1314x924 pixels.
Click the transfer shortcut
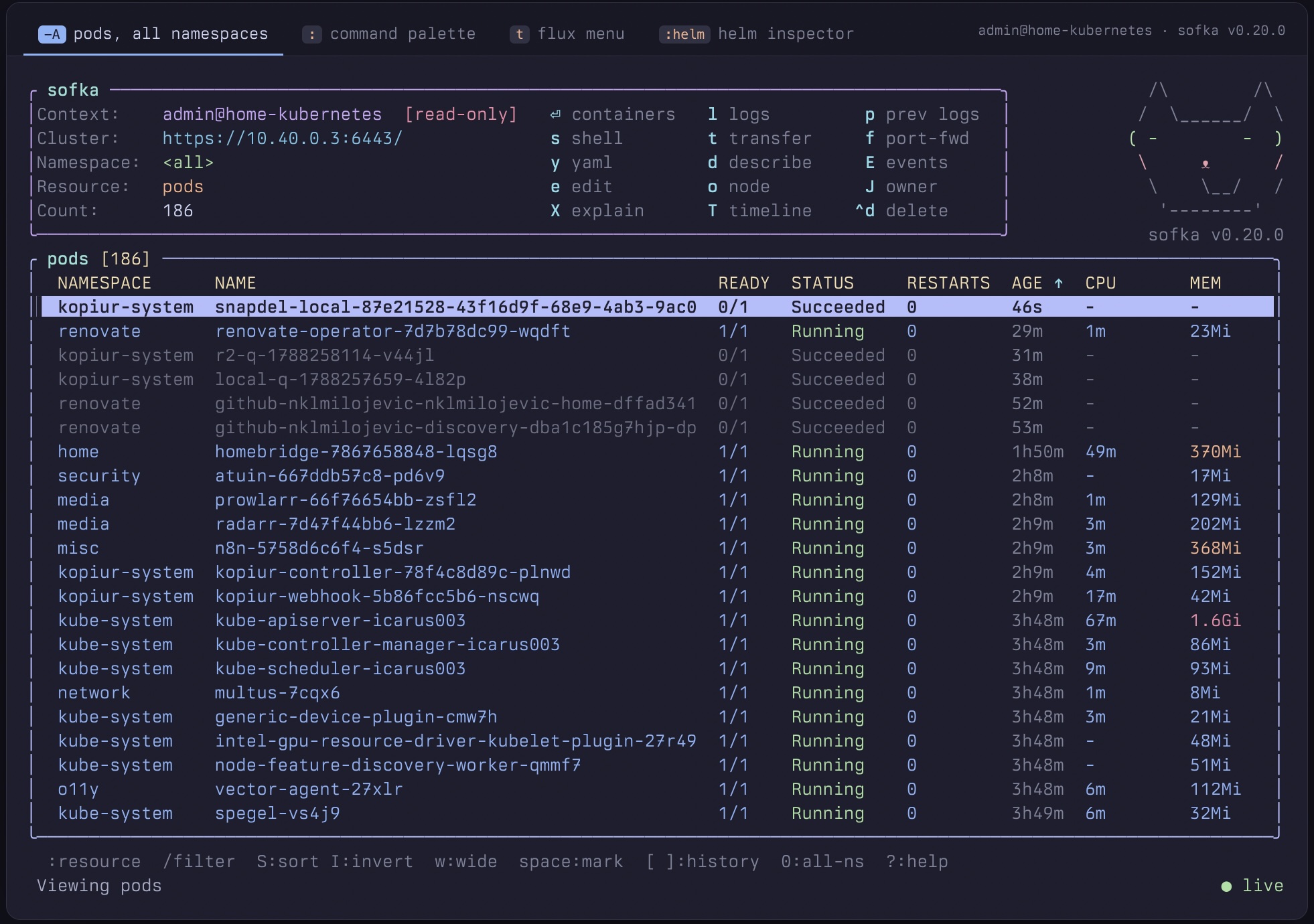(x=759, y=139)
